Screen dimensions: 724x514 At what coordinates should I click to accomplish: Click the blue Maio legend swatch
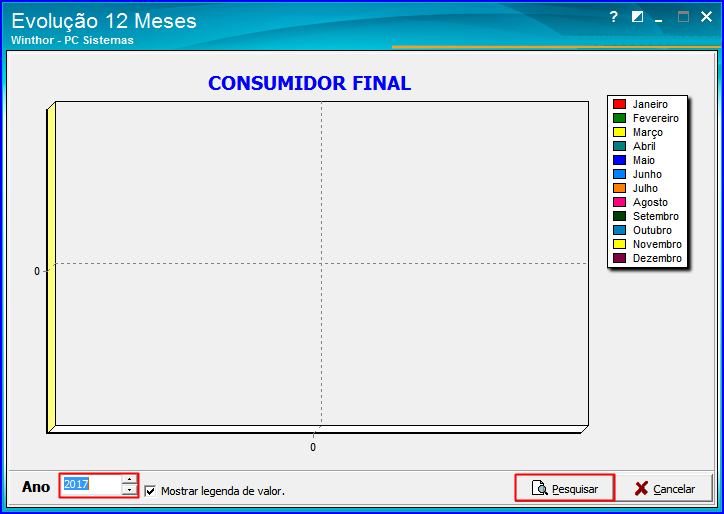pyautogui.click(x=619, y=160)
